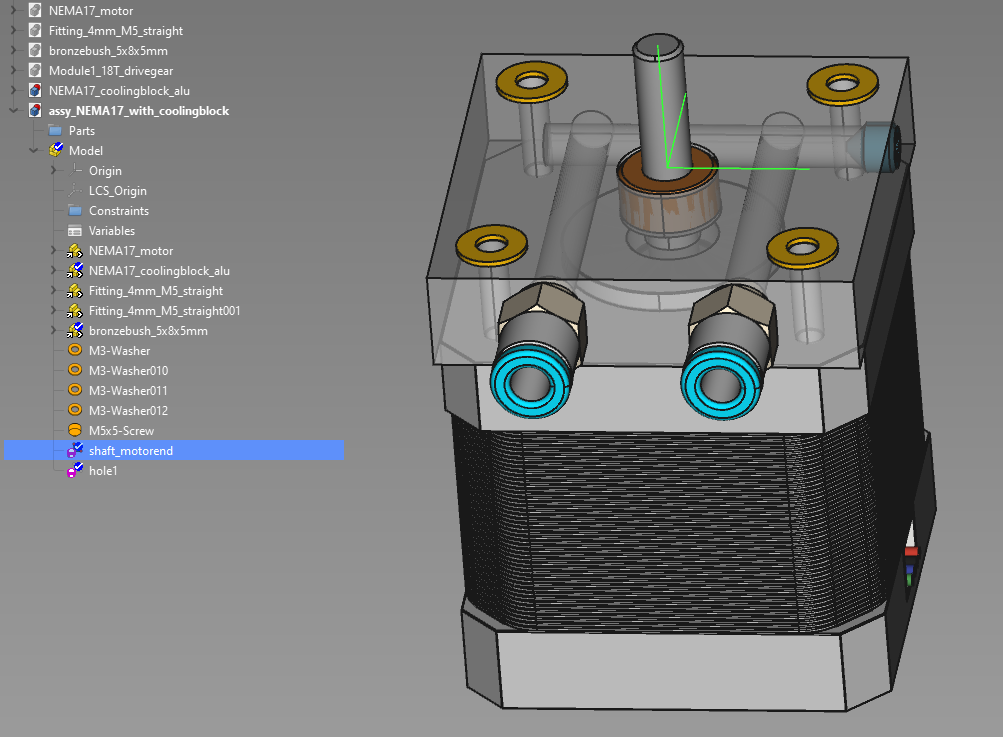The image size is (1003, 737).
Task: Click the M5x5-Screw fastener icon
Action: point(75,431)
